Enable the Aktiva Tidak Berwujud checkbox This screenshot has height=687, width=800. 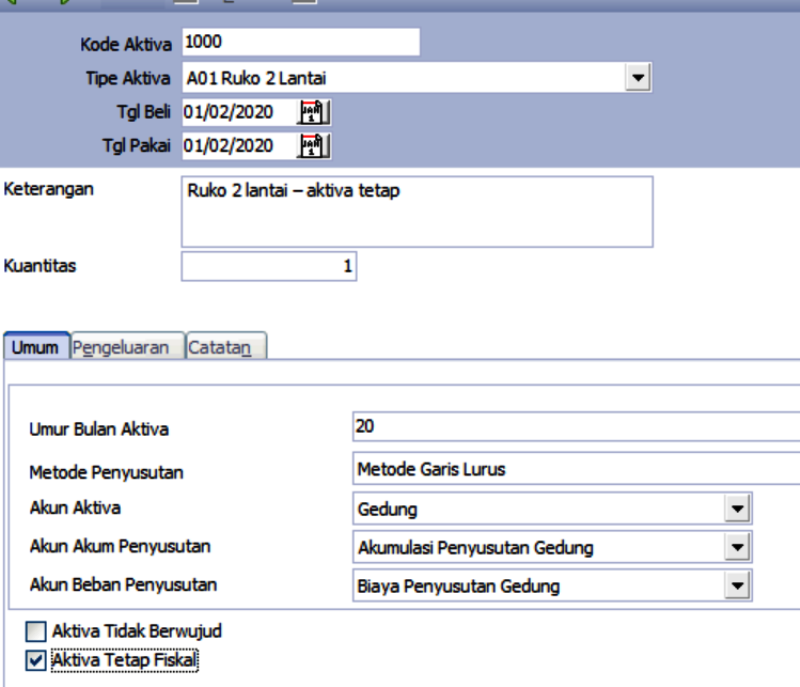point(36,632)
